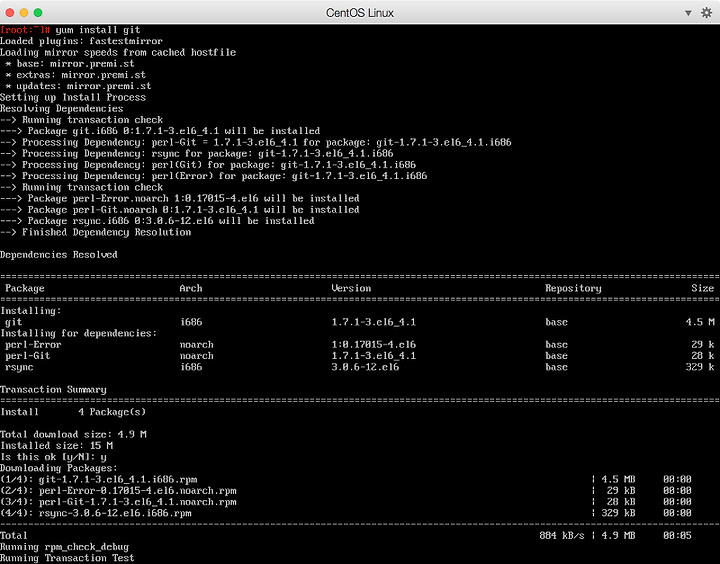The image size is (720, 564).
Task: Click the '4.5 MB' download size value
Action: click(619, 479)
